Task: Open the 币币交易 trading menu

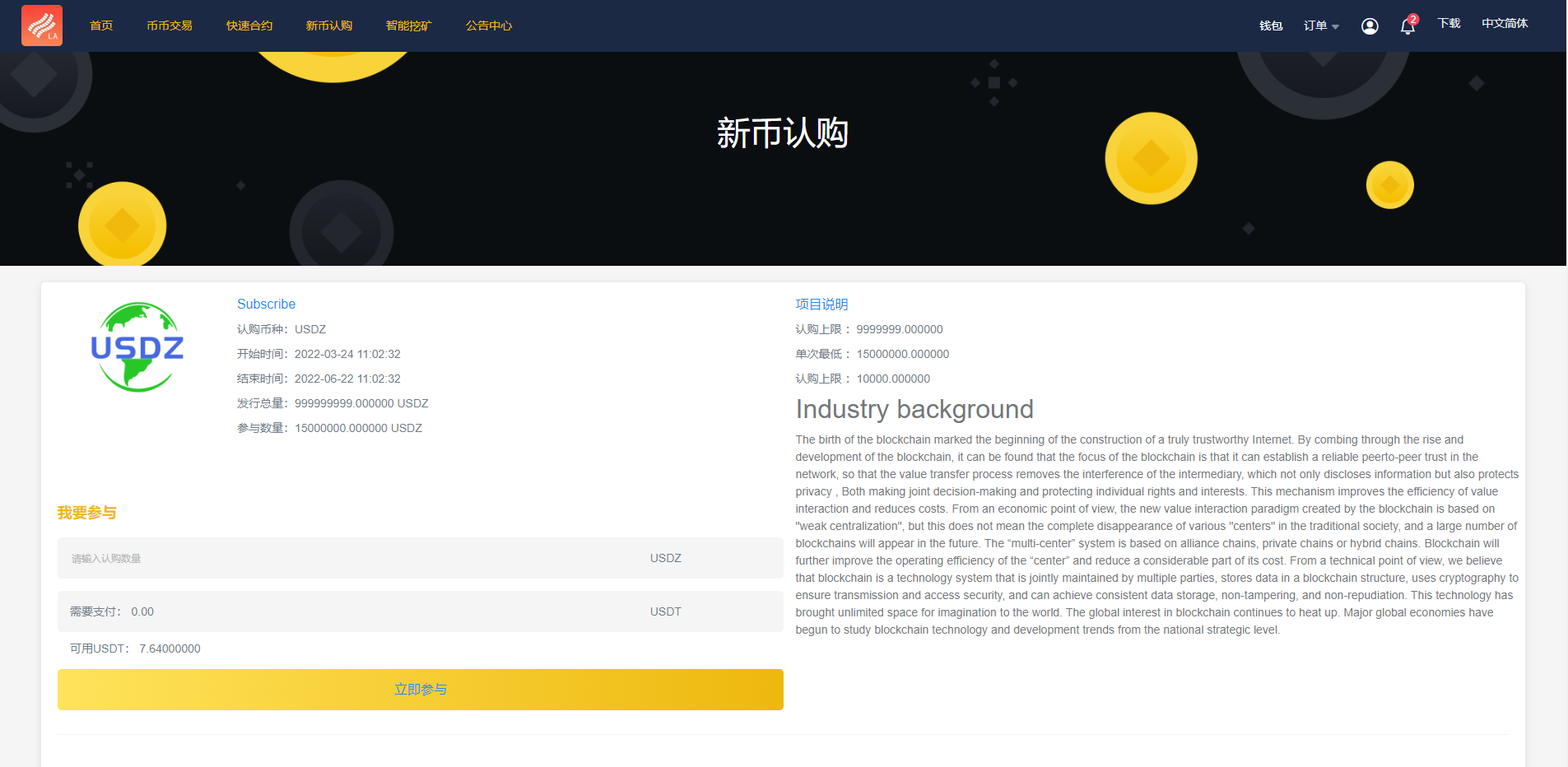Action: pos(170,26)
